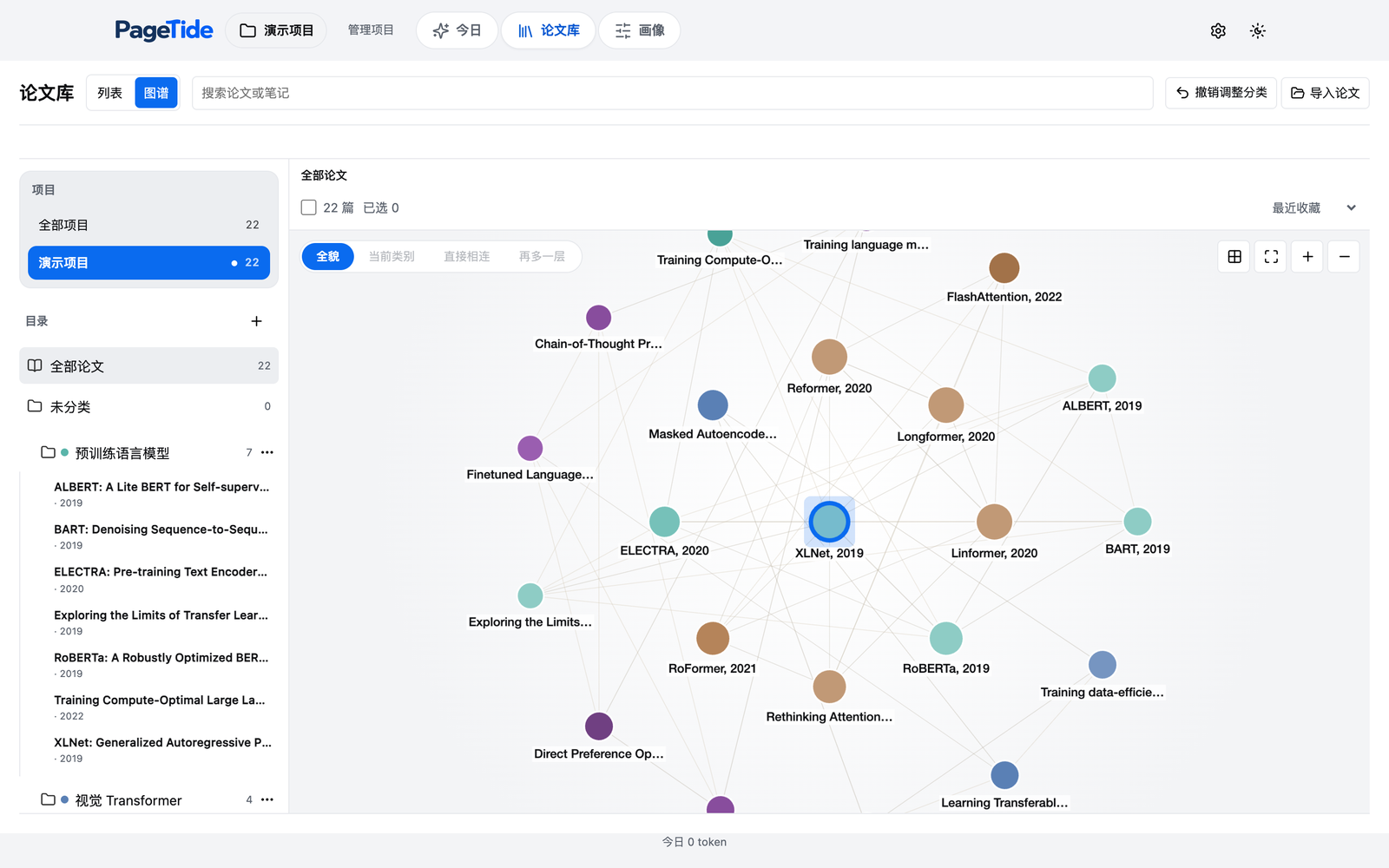Screen dimensions: 1389x868
Task: Select 演示项目 in the project sidebar list
Action: click(x=148, y=263)
